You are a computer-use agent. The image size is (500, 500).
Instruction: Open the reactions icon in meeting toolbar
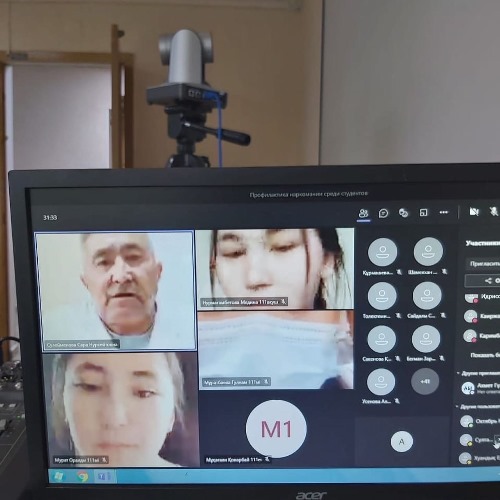(403, 213)
